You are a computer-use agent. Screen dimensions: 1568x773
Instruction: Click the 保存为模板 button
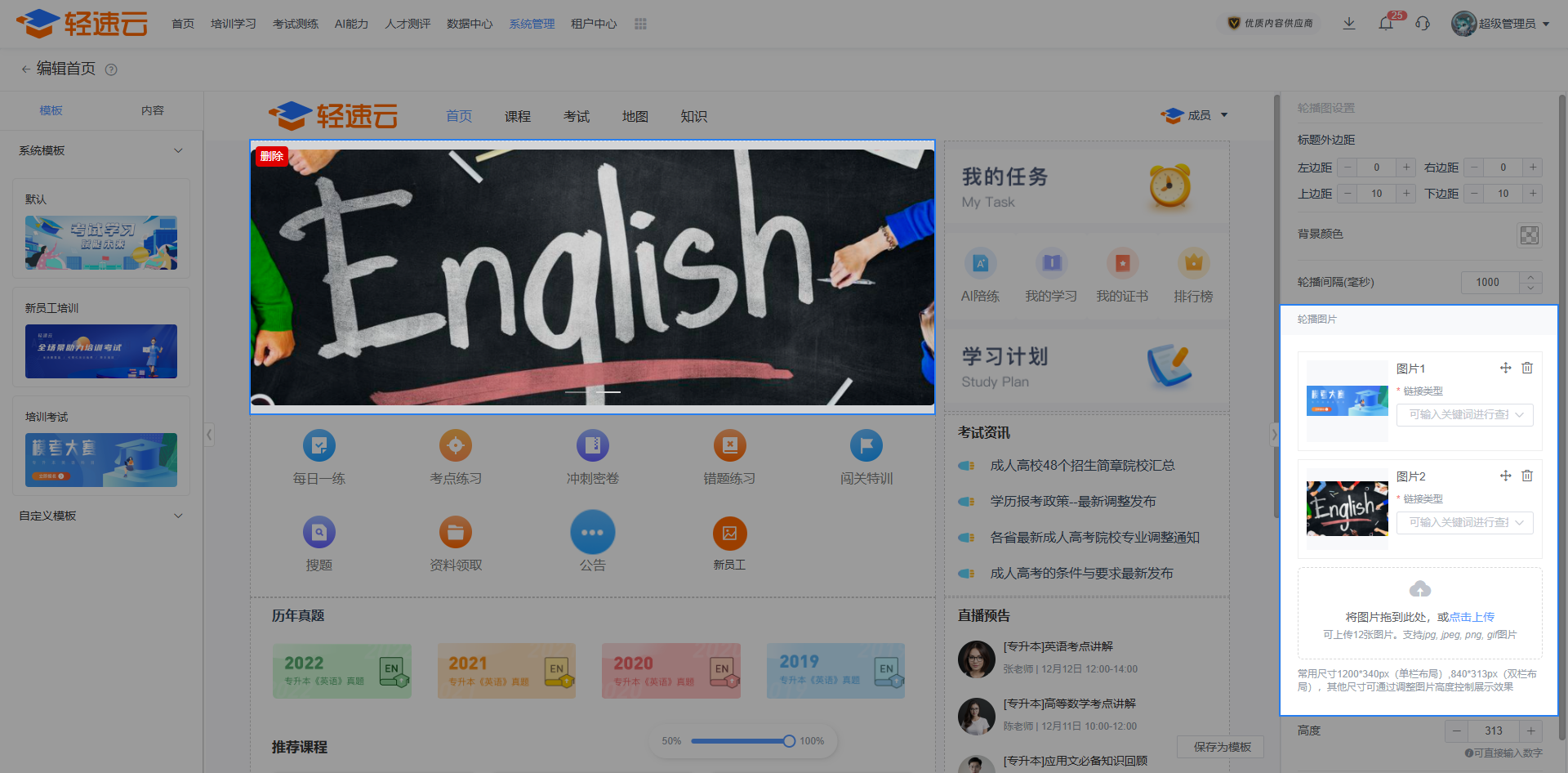pos(1222,747)
